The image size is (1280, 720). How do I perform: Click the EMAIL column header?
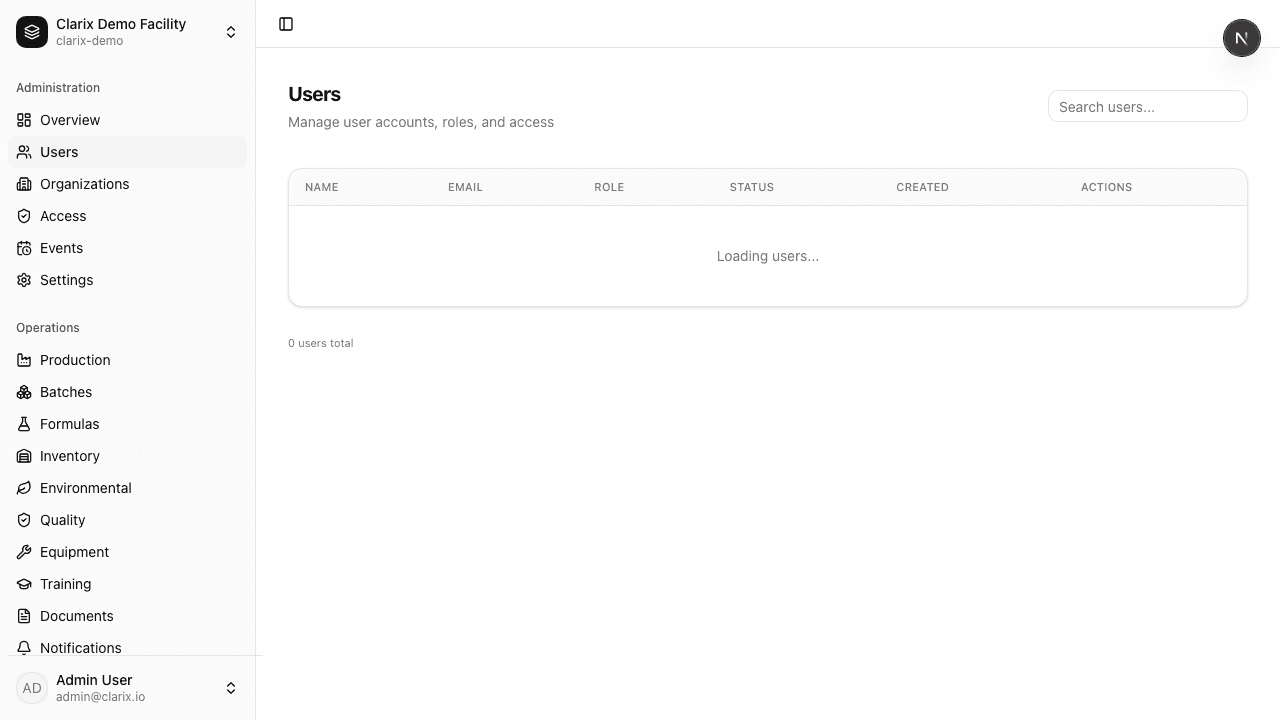465,187
